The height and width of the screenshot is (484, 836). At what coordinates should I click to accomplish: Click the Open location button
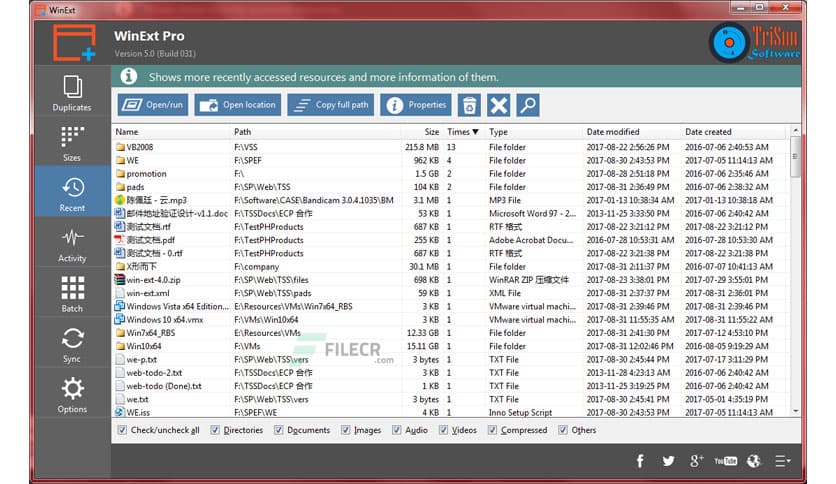pos(238,105)
